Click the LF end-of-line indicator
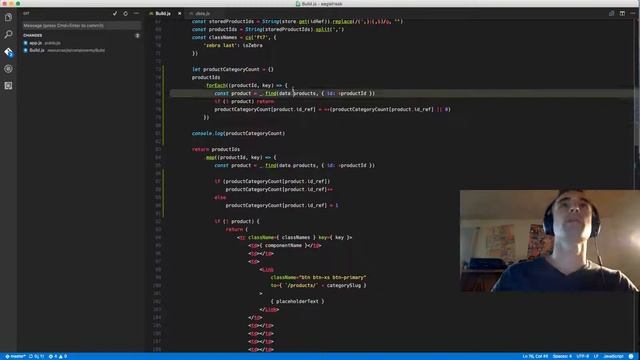The height and width of the screenshot is (360, 640). [x=596, y=356]
